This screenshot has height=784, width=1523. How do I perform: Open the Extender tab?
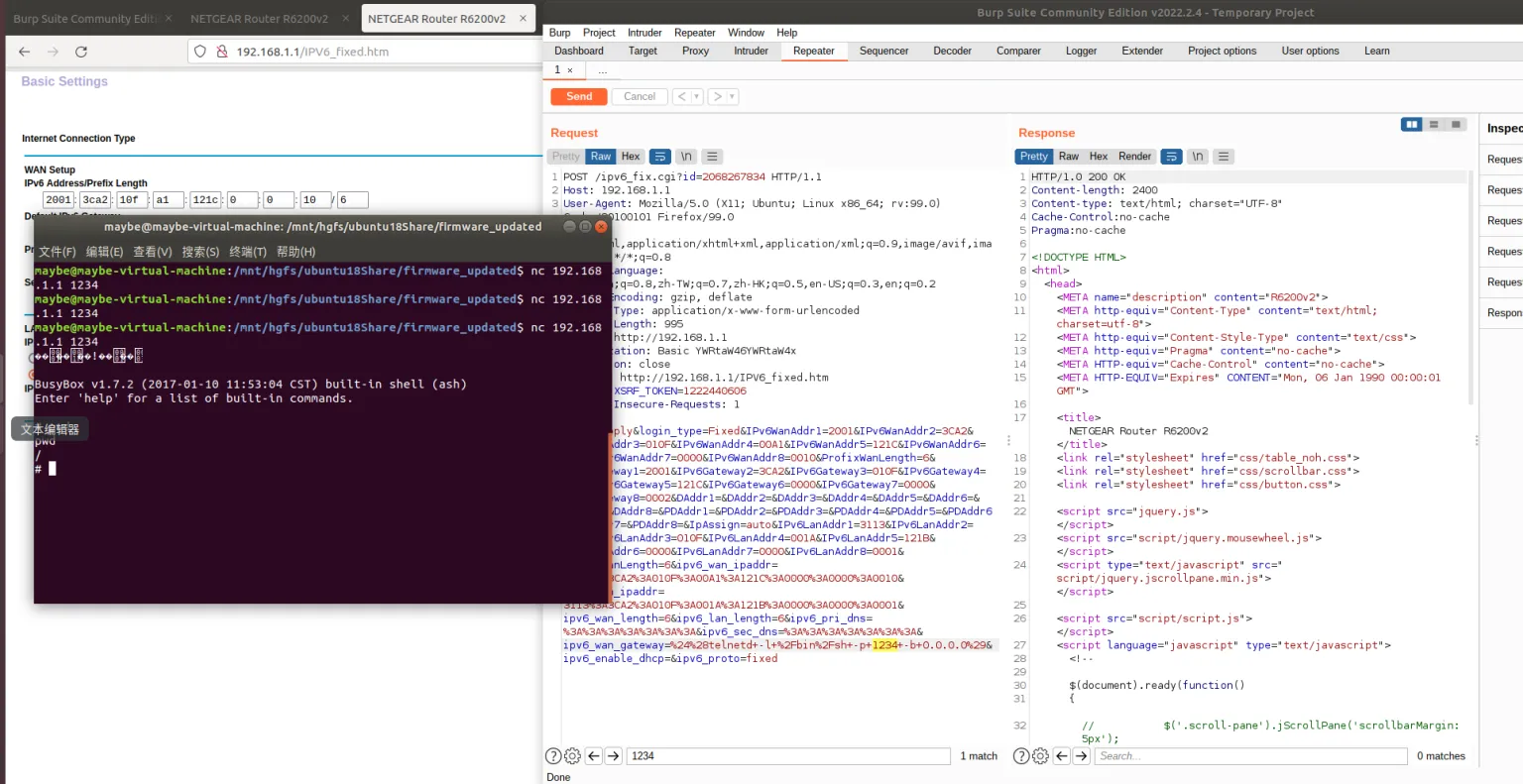pyautogui.click(x=1142, y=51)
